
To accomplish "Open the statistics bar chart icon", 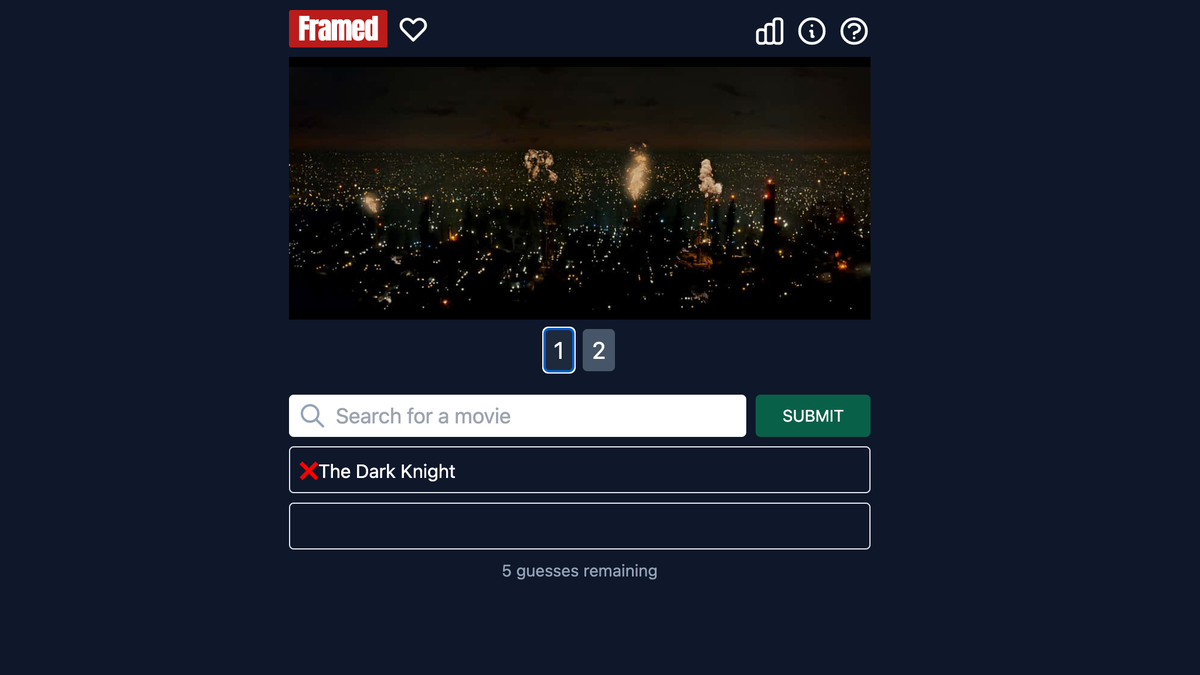I will pyautogui.click(x=769, y=32).
